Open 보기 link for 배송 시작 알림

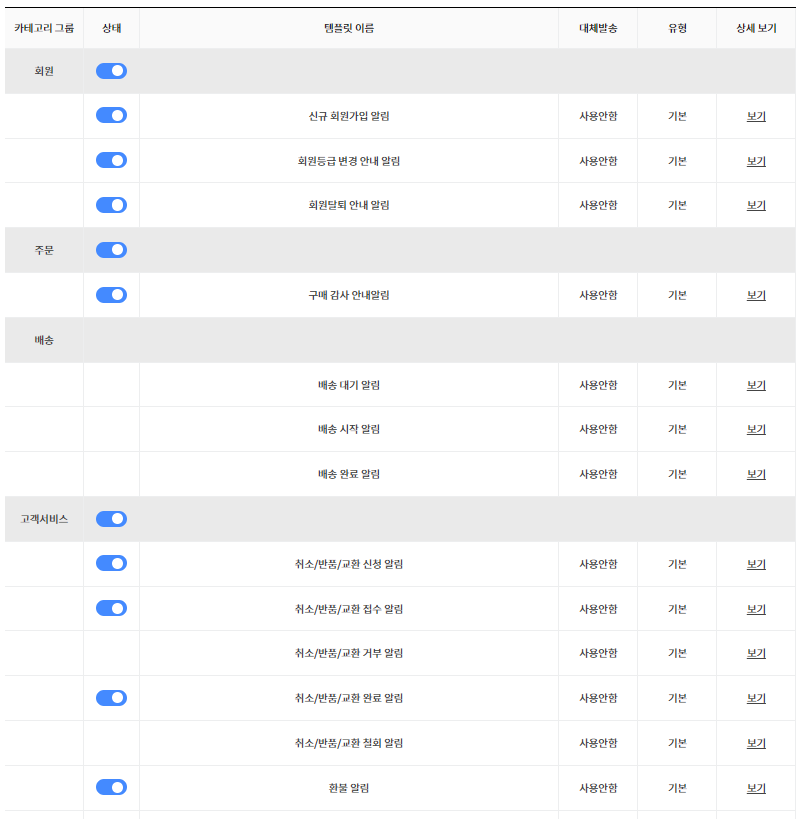(756, 429)
